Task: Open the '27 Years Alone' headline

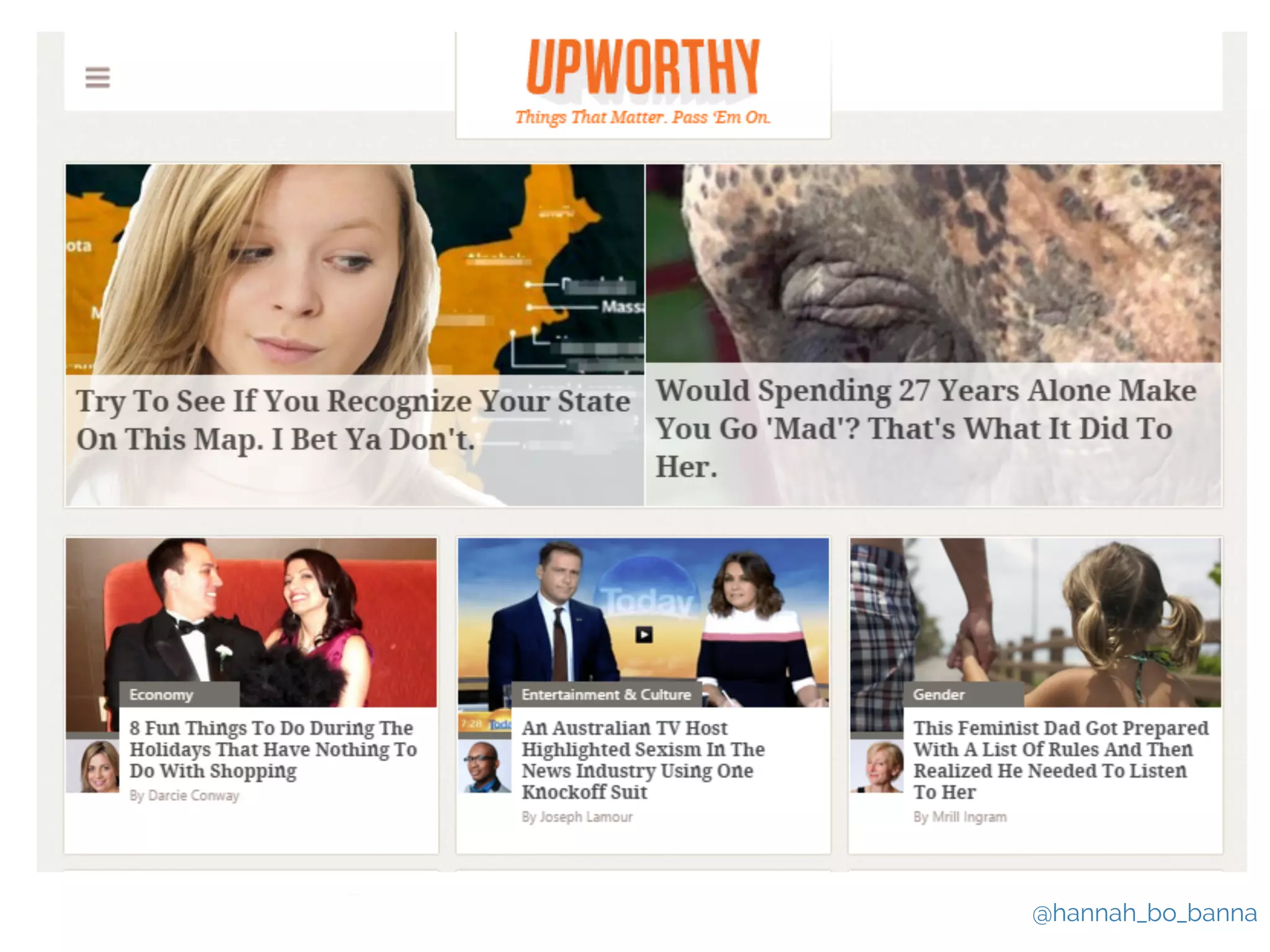Action: [926, 428]
